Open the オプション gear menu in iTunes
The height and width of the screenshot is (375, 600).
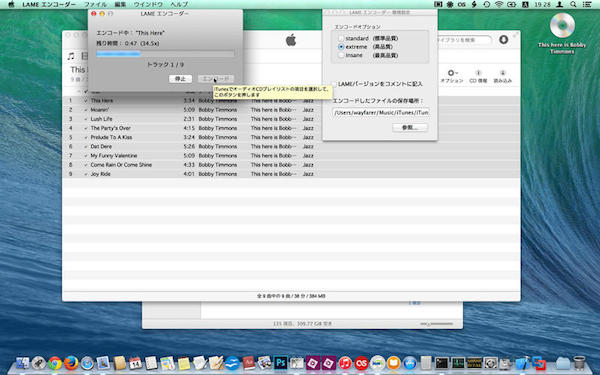[452, 76]
